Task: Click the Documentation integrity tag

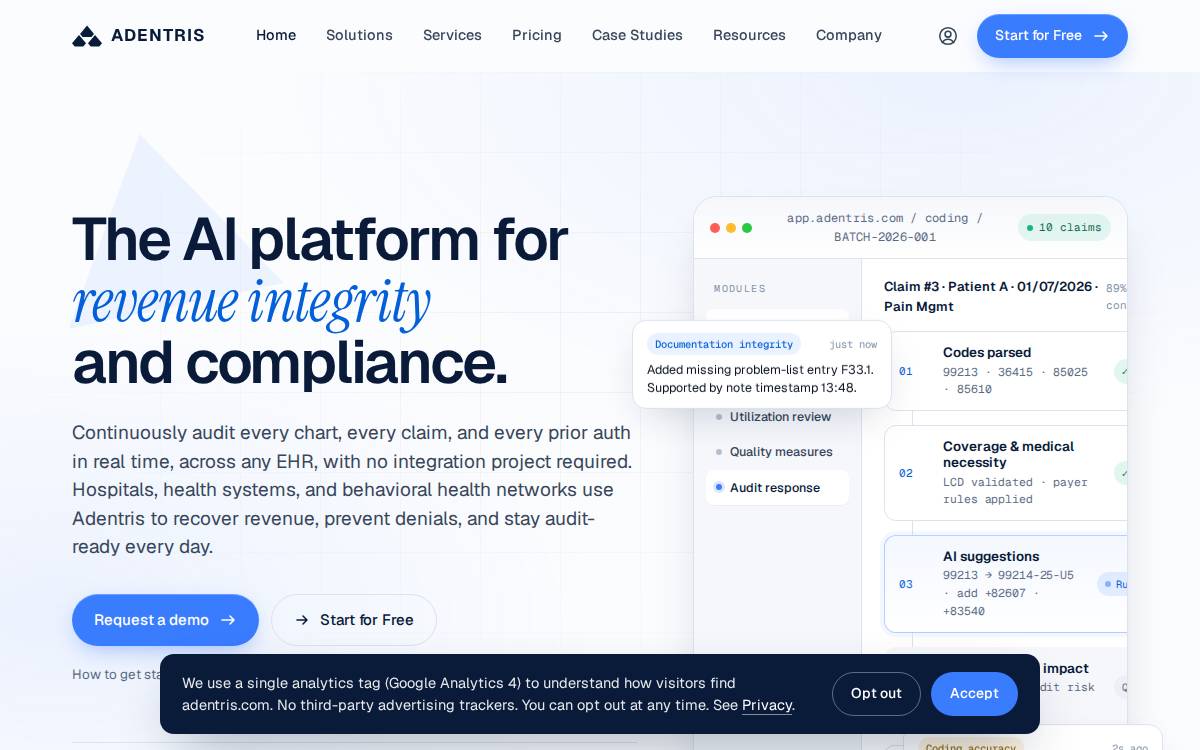Action: (x=724, y=345)
